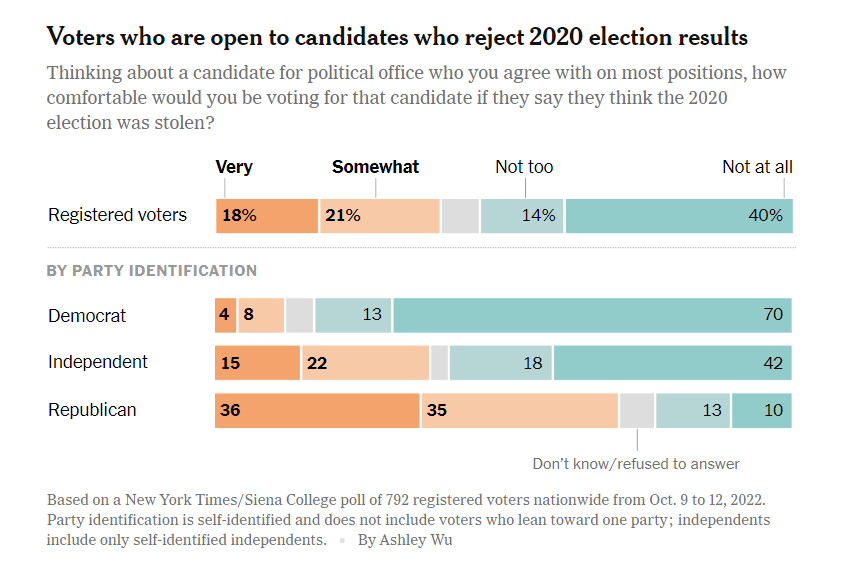Click the Republican 10 Not at all segment
Image resolution: width=845 pixels, height=562 pixels.
click(x=762, y=411)
